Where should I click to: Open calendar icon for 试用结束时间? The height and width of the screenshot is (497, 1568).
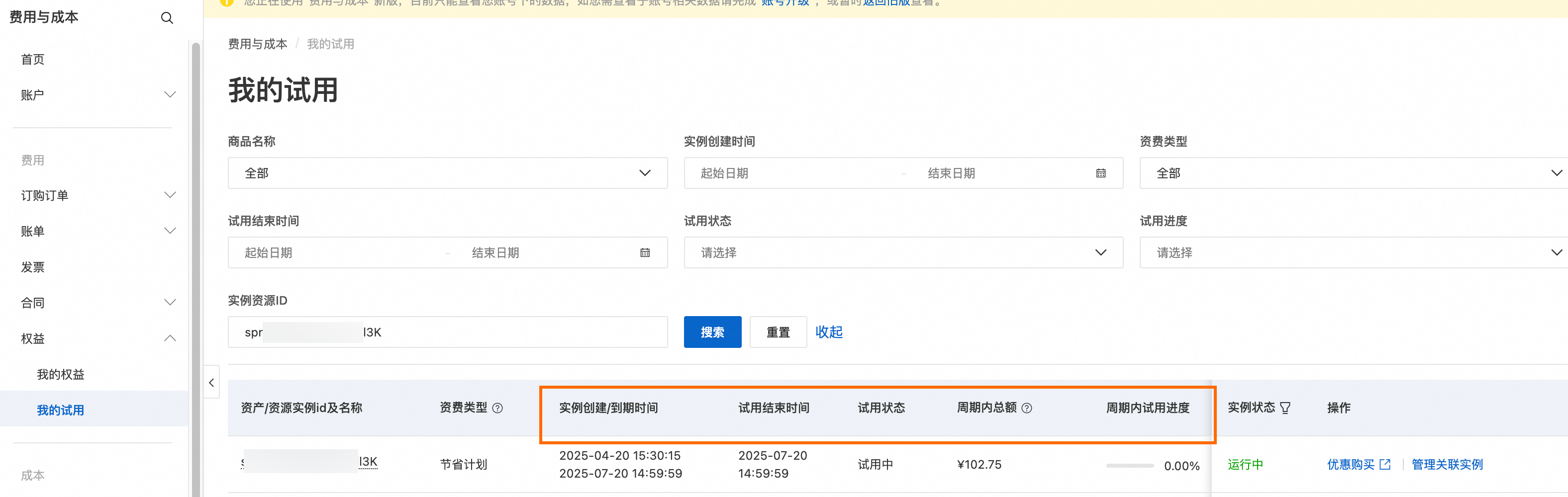pyautogui.click(x=645, y=252)
